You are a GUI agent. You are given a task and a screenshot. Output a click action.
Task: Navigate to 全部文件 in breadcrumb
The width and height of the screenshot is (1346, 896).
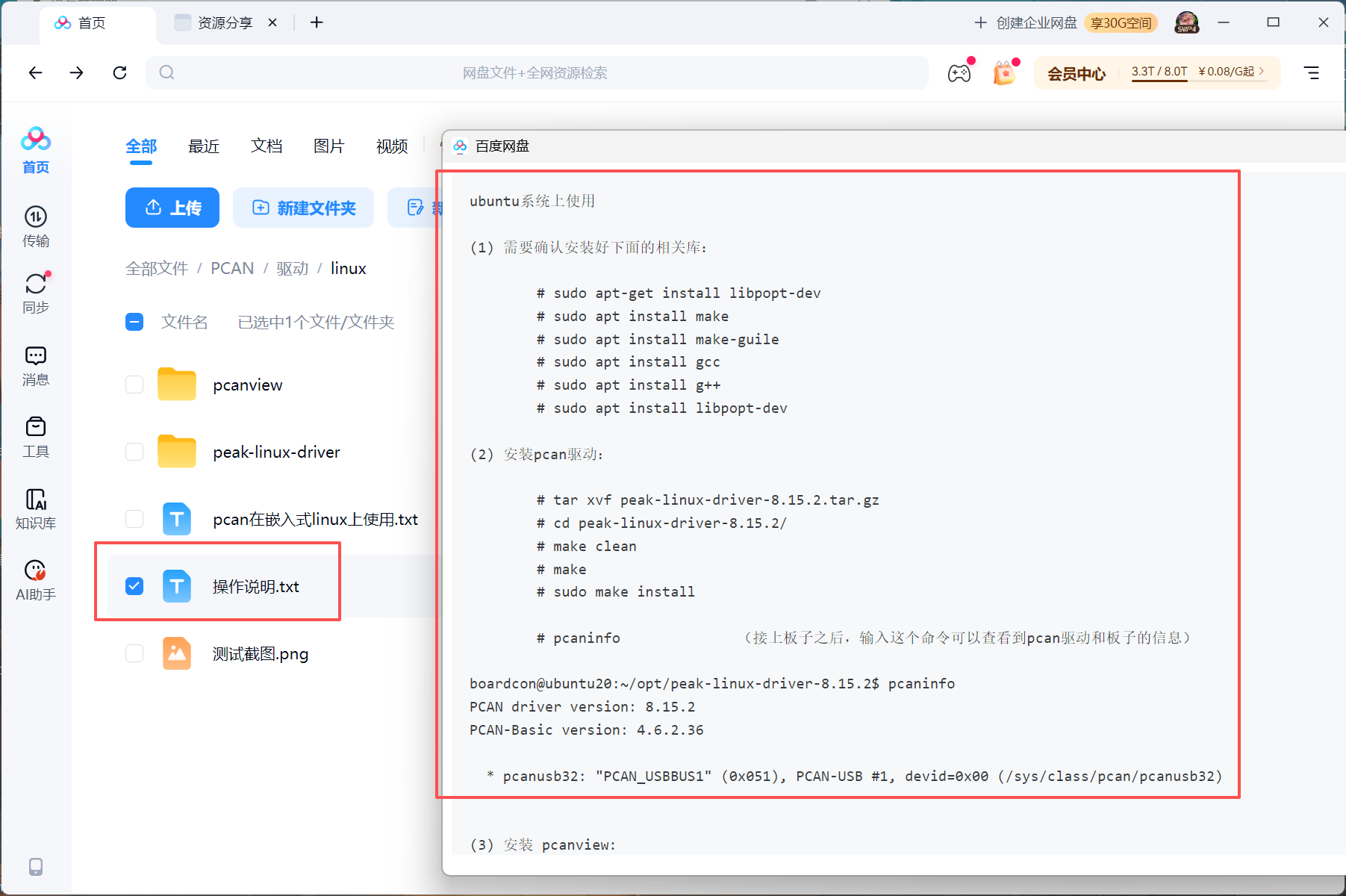(x=157, y=269)
